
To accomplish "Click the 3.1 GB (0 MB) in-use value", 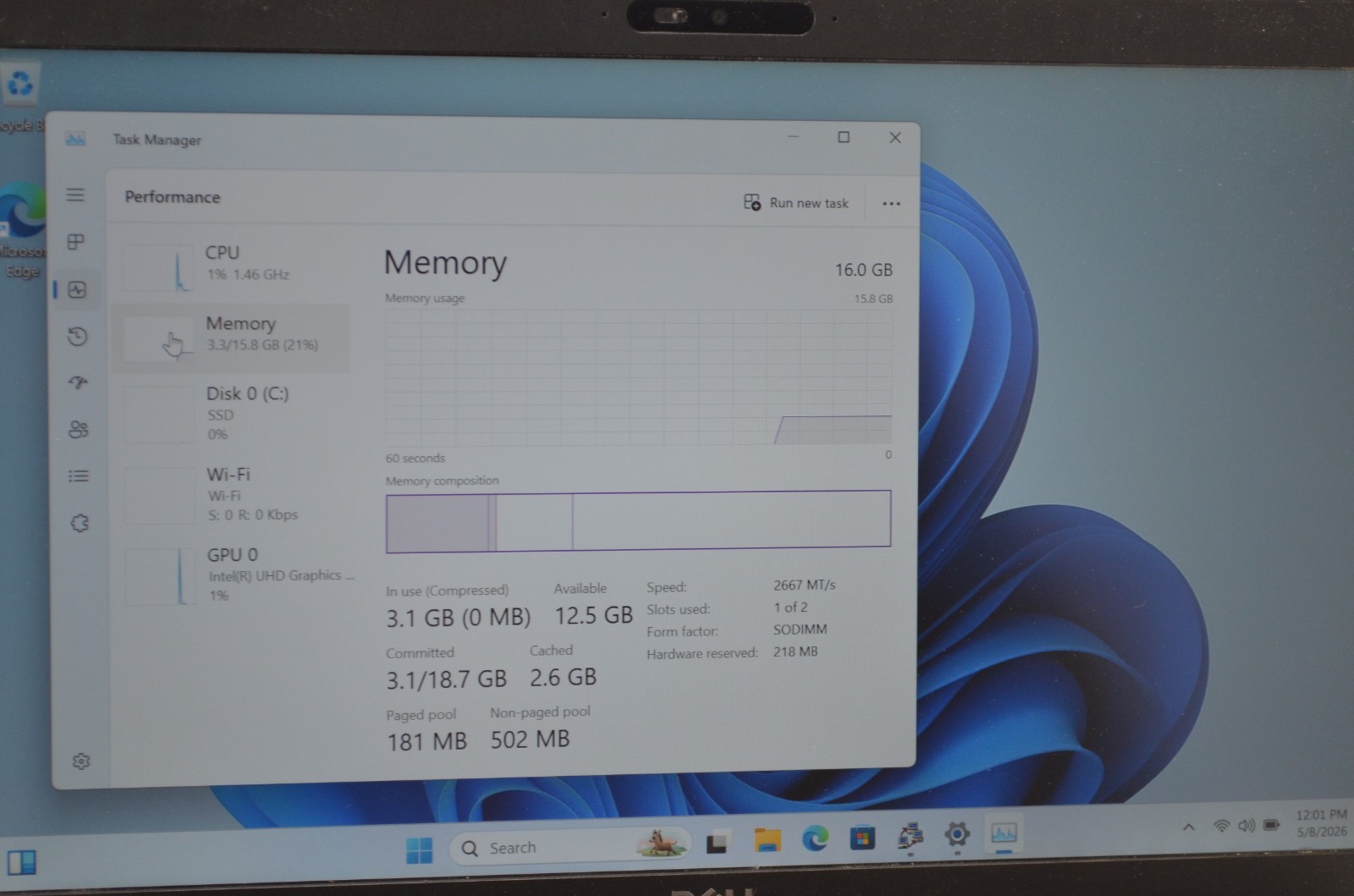I will [x=458, y=618].
